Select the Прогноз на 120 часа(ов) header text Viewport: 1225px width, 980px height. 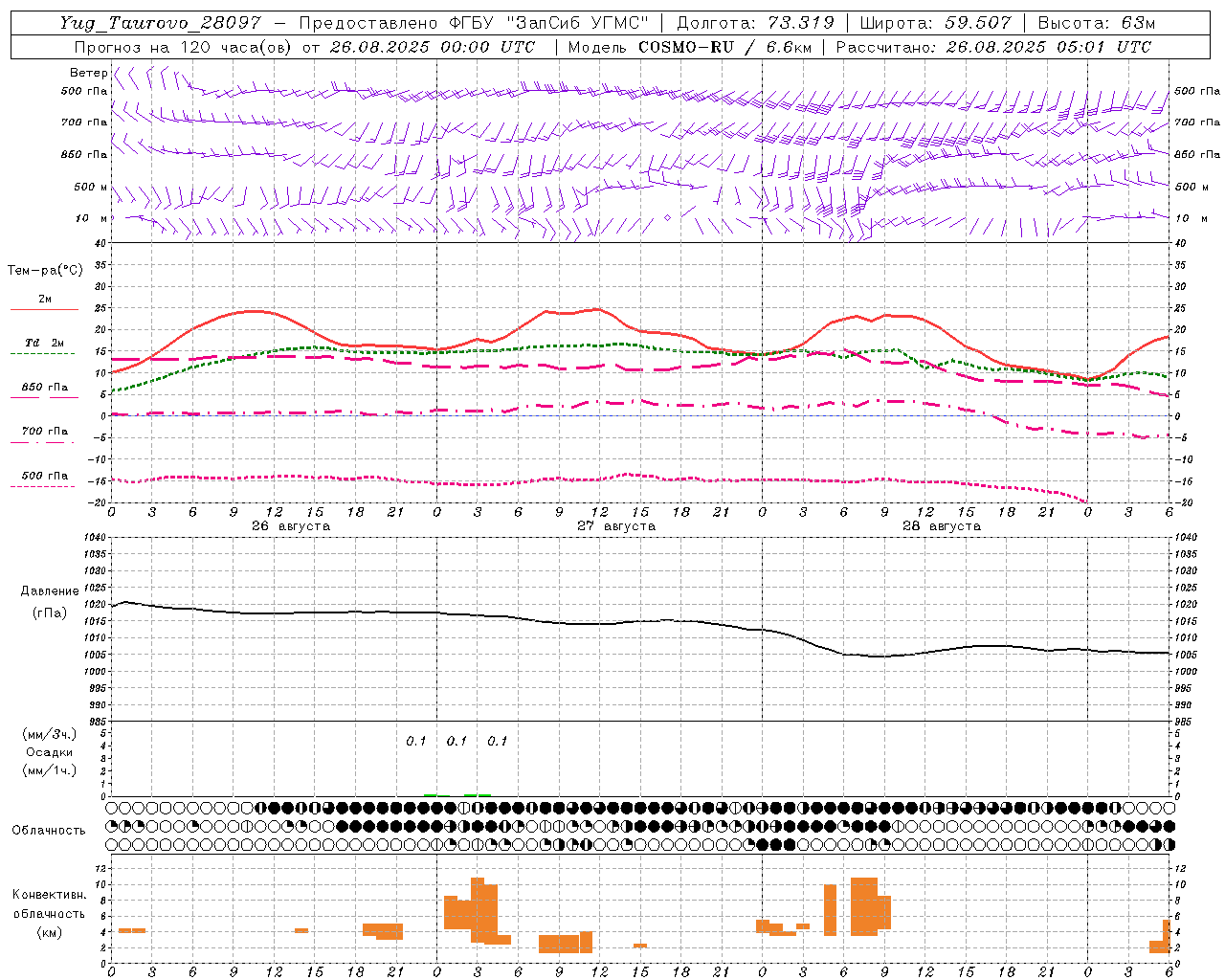tap(183, 47)
